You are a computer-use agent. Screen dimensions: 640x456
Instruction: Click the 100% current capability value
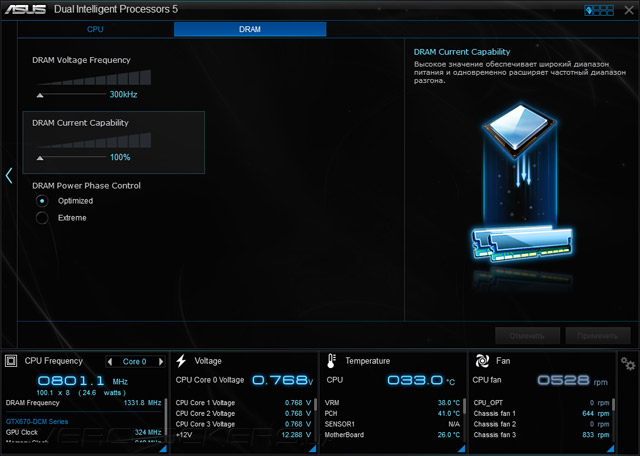pos(120,158)
